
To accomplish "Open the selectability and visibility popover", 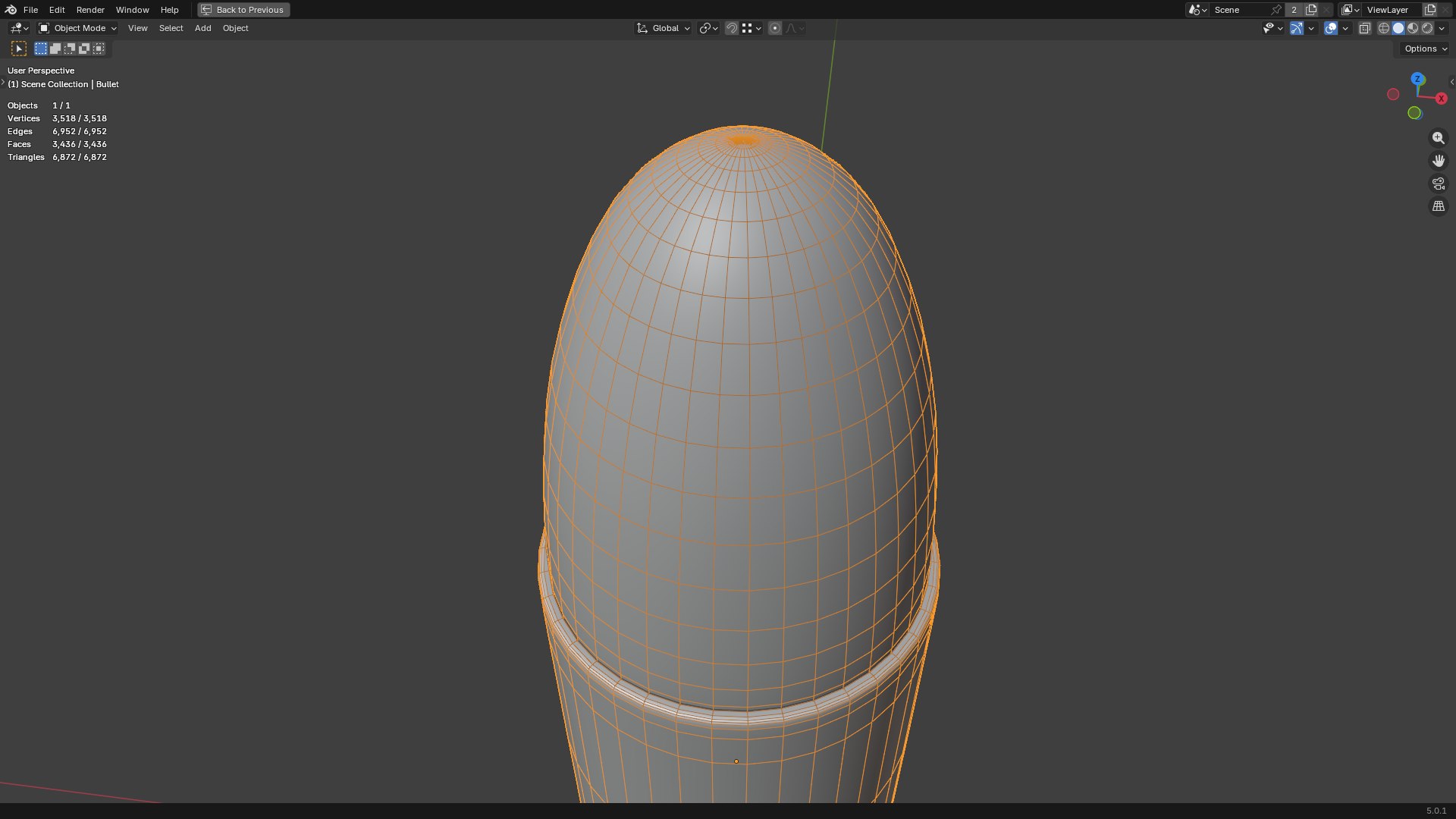I will (x=1272, y=28).
